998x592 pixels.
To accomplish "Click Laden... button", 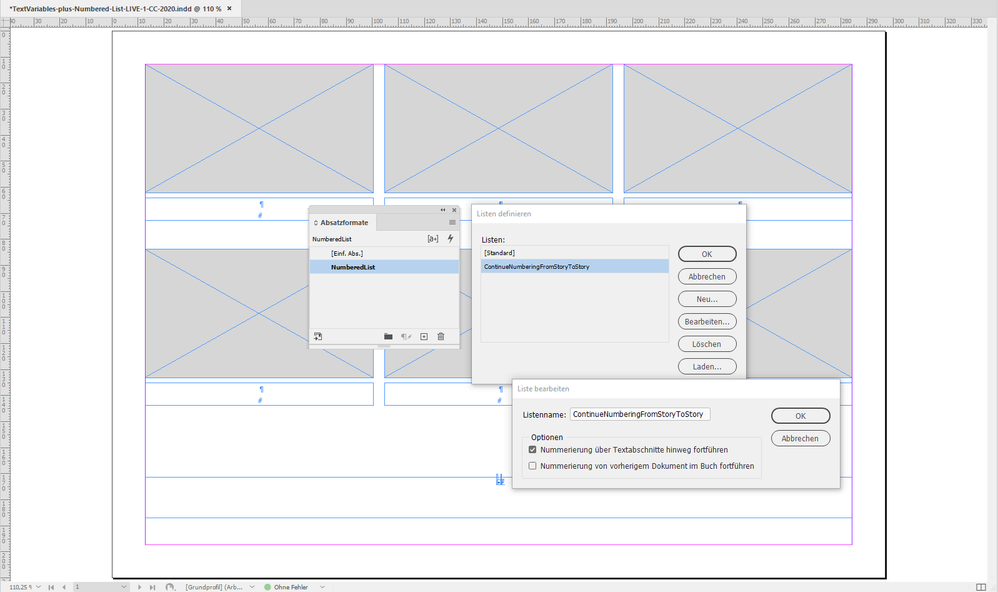I will (x=707, y=367).
